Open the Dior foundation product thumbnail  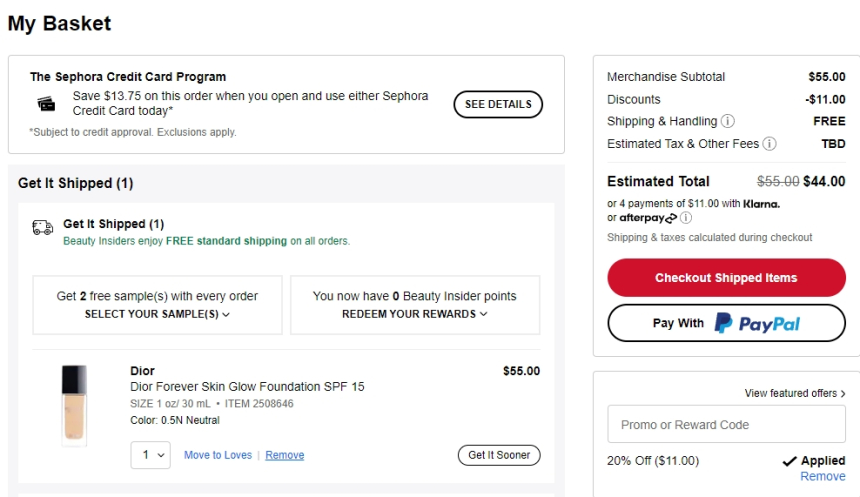pos(74,405)
